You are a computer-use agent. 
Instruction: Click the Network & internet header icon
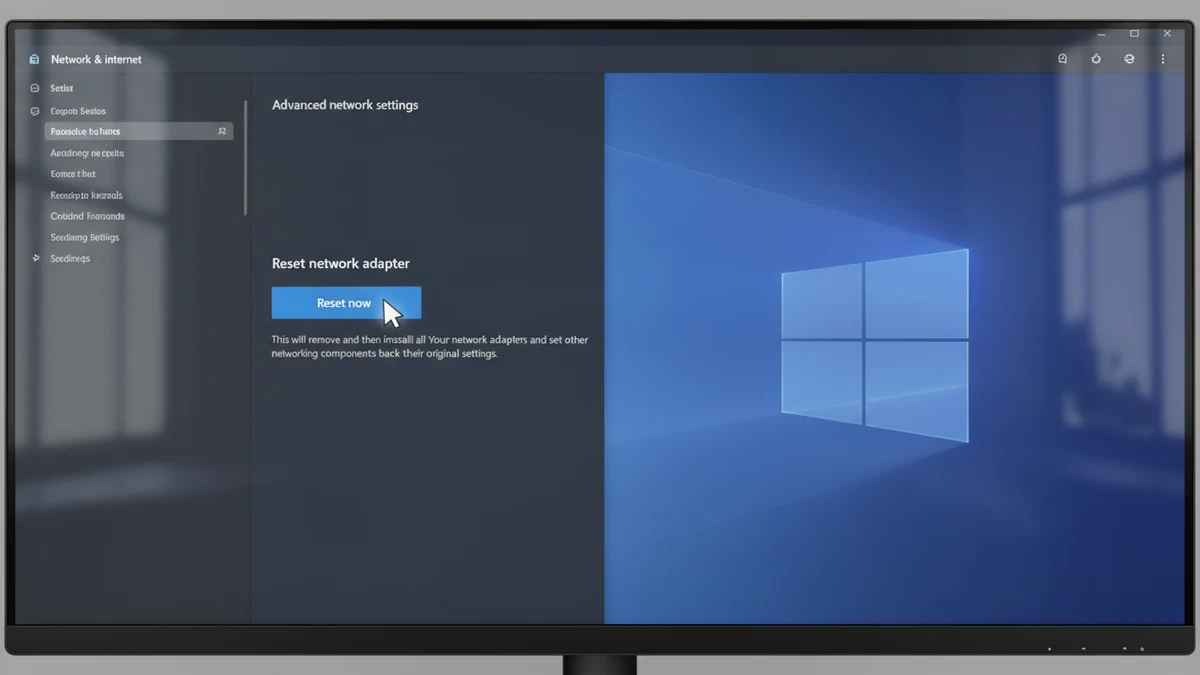[35, 59]
